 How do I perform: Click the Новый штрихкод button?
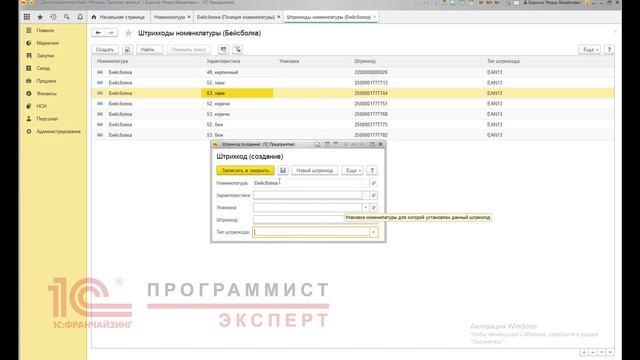[x=315, y=170]
